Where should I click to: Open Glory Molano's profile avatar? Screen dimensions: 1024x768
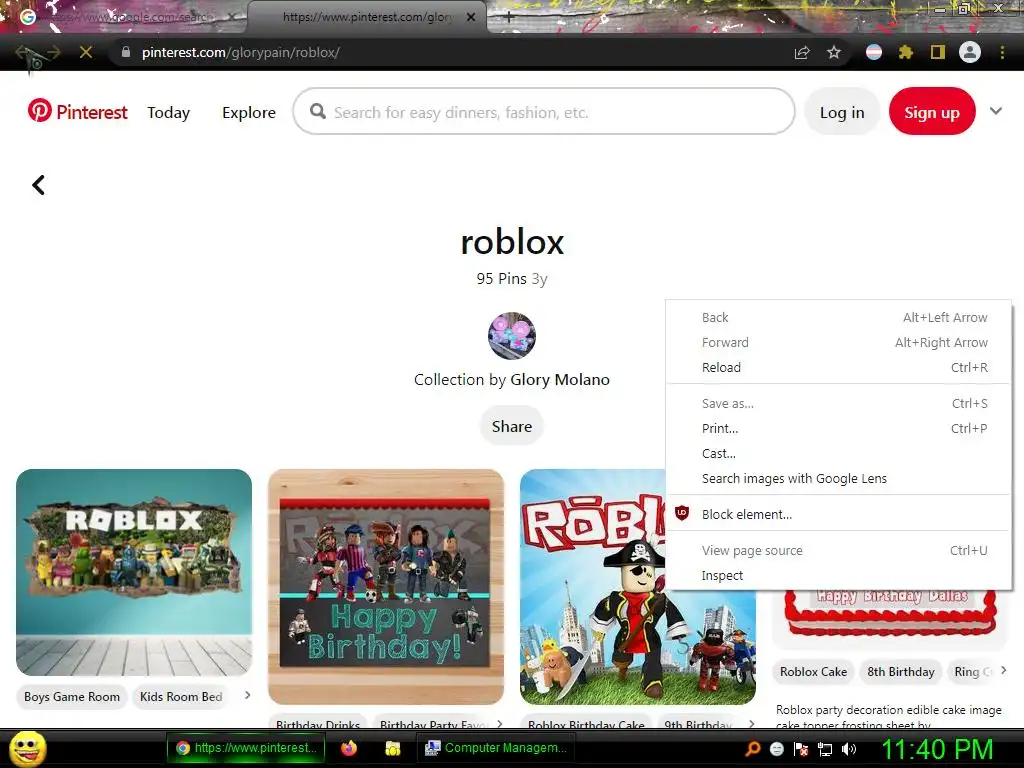coord(512,336)
